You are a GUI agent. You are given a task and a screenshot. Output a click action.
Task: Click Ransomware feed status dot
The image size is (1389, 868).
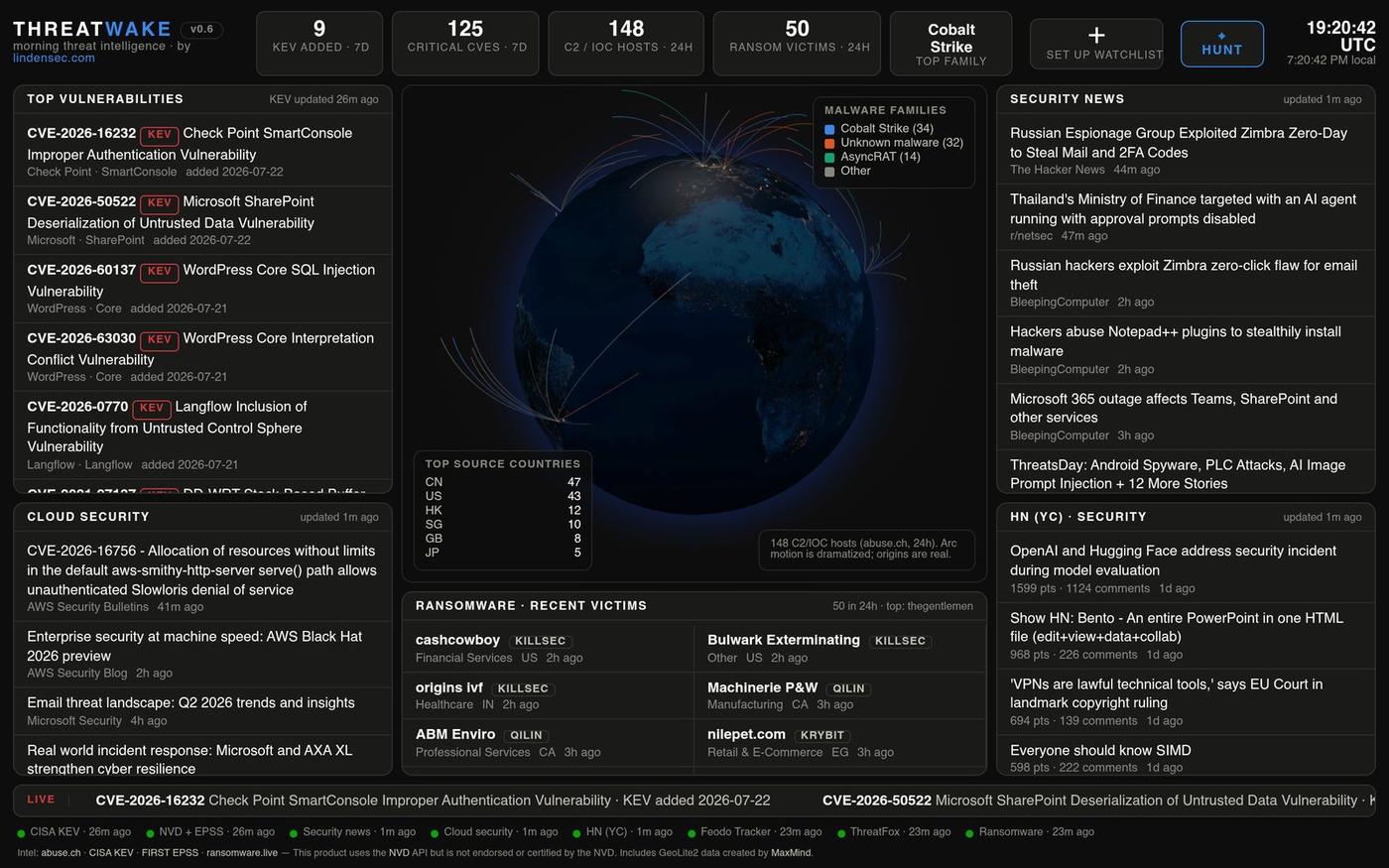tap(969, 833)
